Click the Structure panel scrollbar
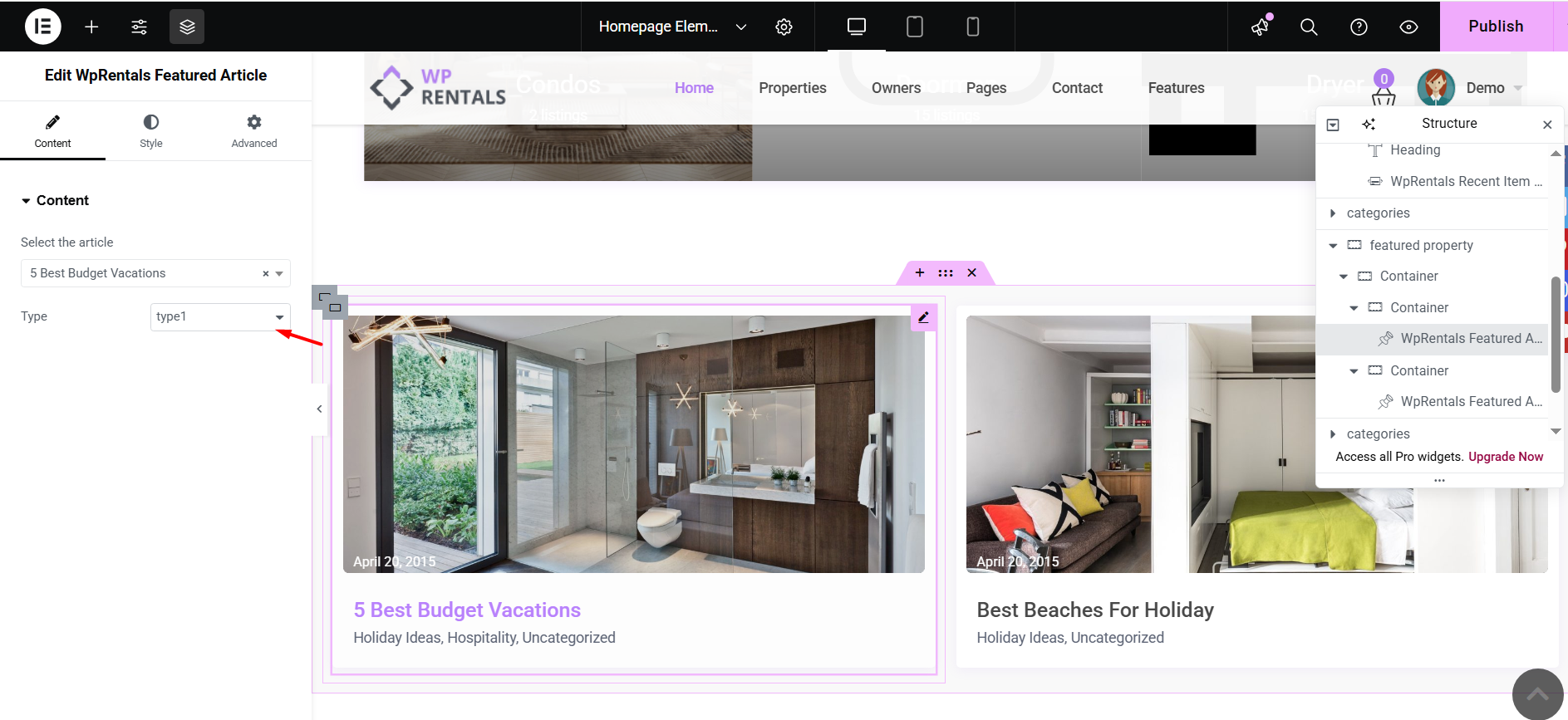1568x720 pixels. (x=1556, y=332)
